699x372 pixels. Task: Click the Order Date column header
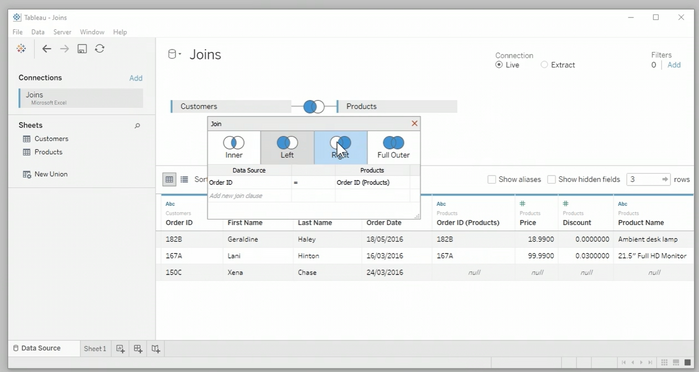(x=384, y=223)
